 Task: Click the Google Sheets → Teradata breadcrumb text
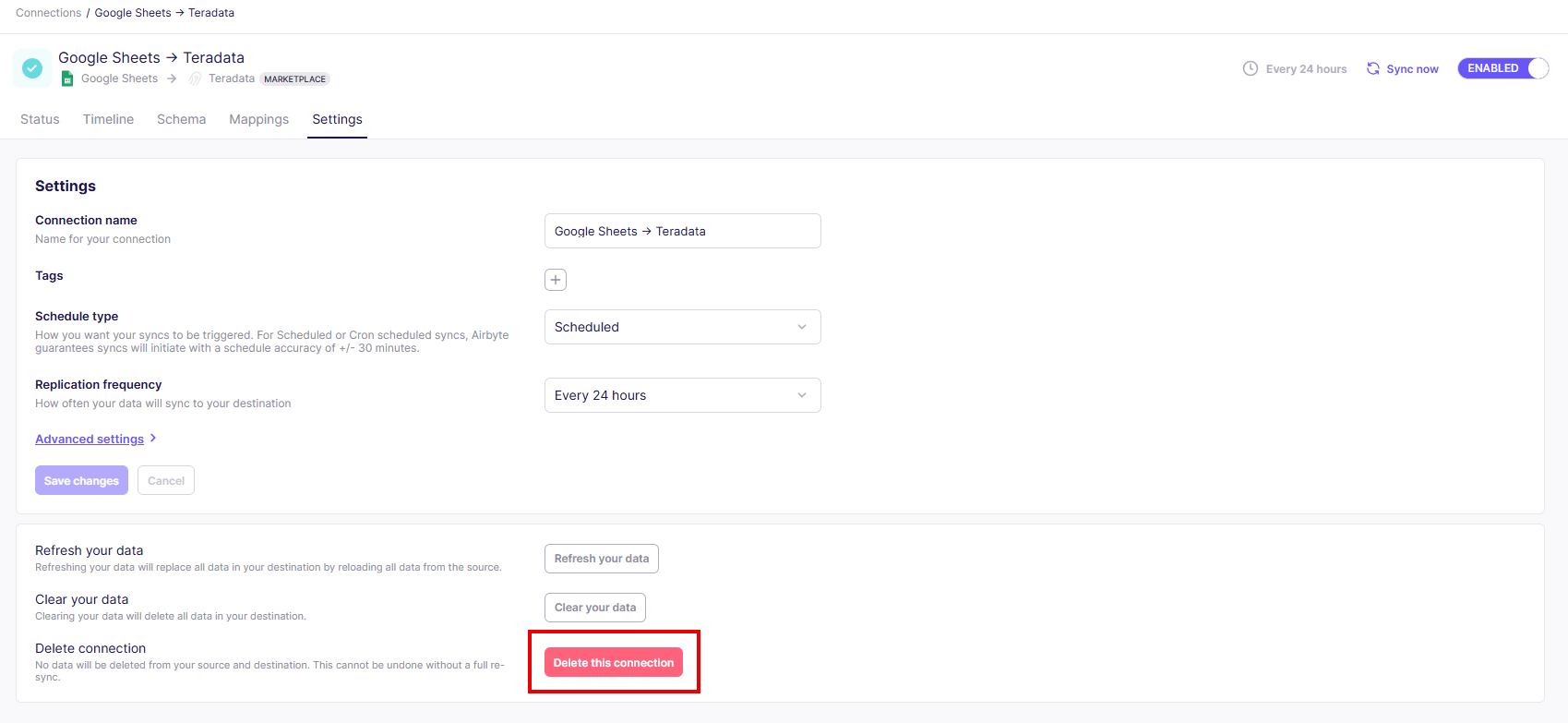tap(164, 13)
